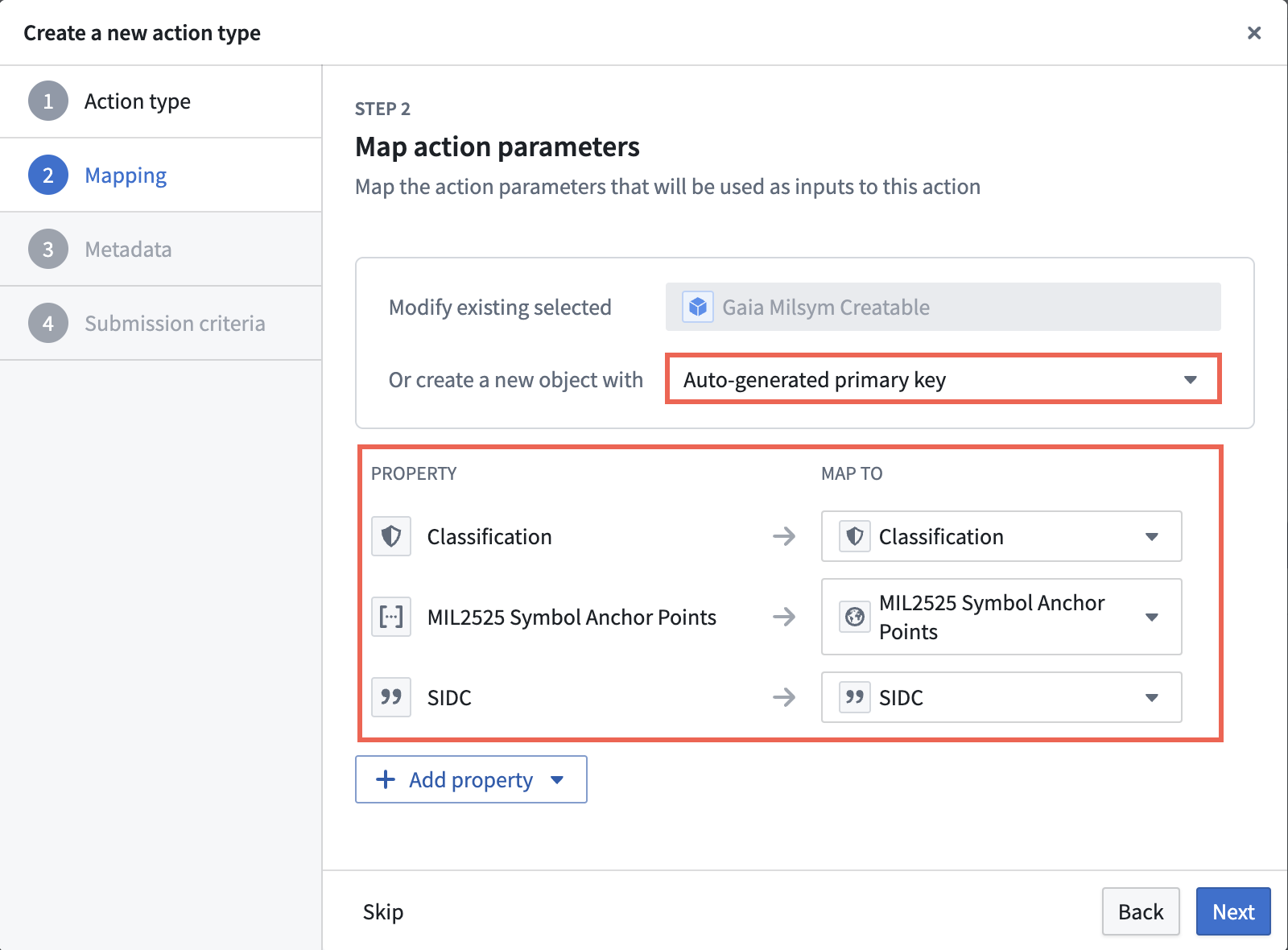
Task: Open the SIDC map-to dropdown
Action: tap(1001, 697)
